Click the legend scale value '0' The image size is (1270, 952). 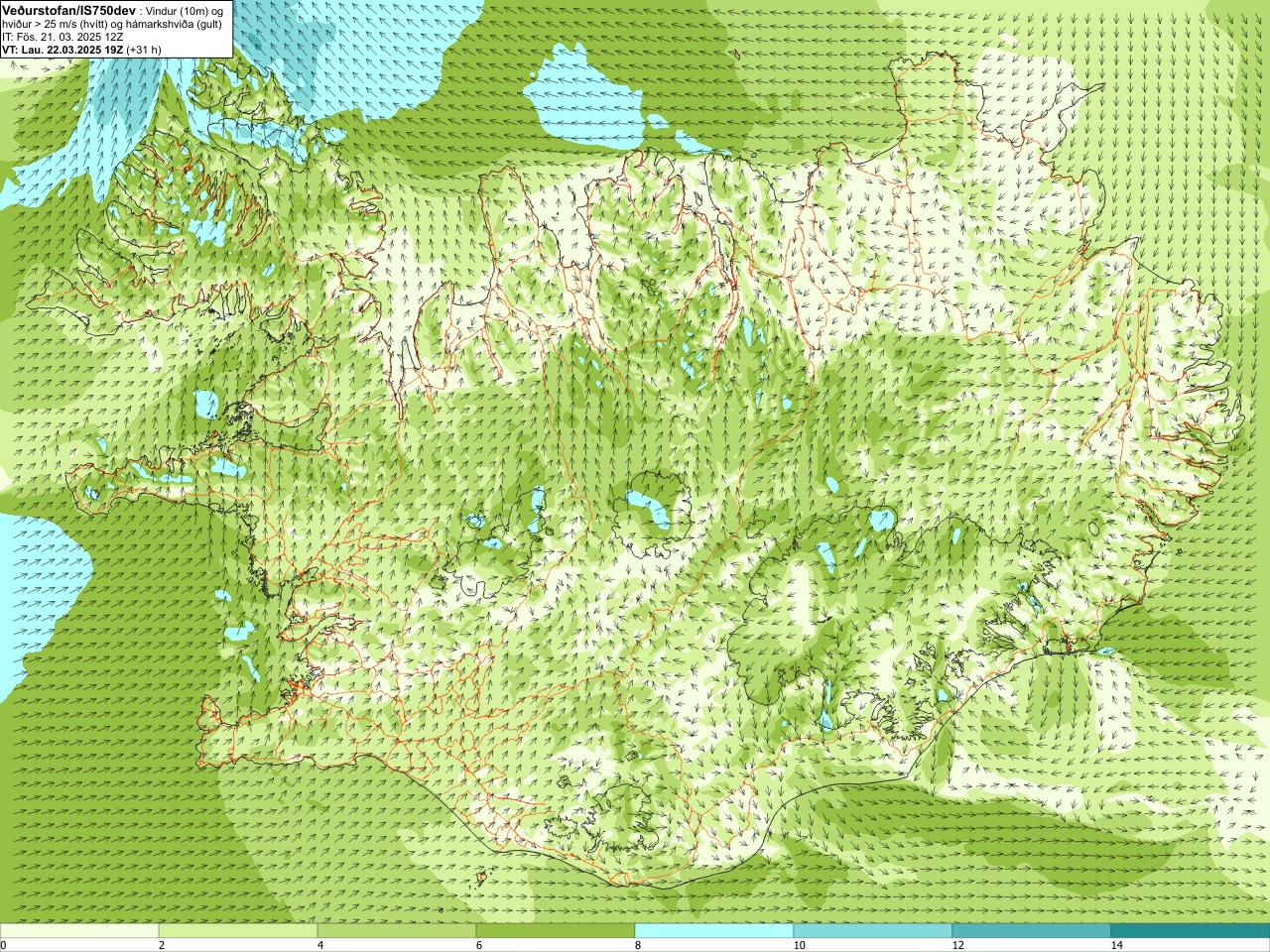click(4, 945)
